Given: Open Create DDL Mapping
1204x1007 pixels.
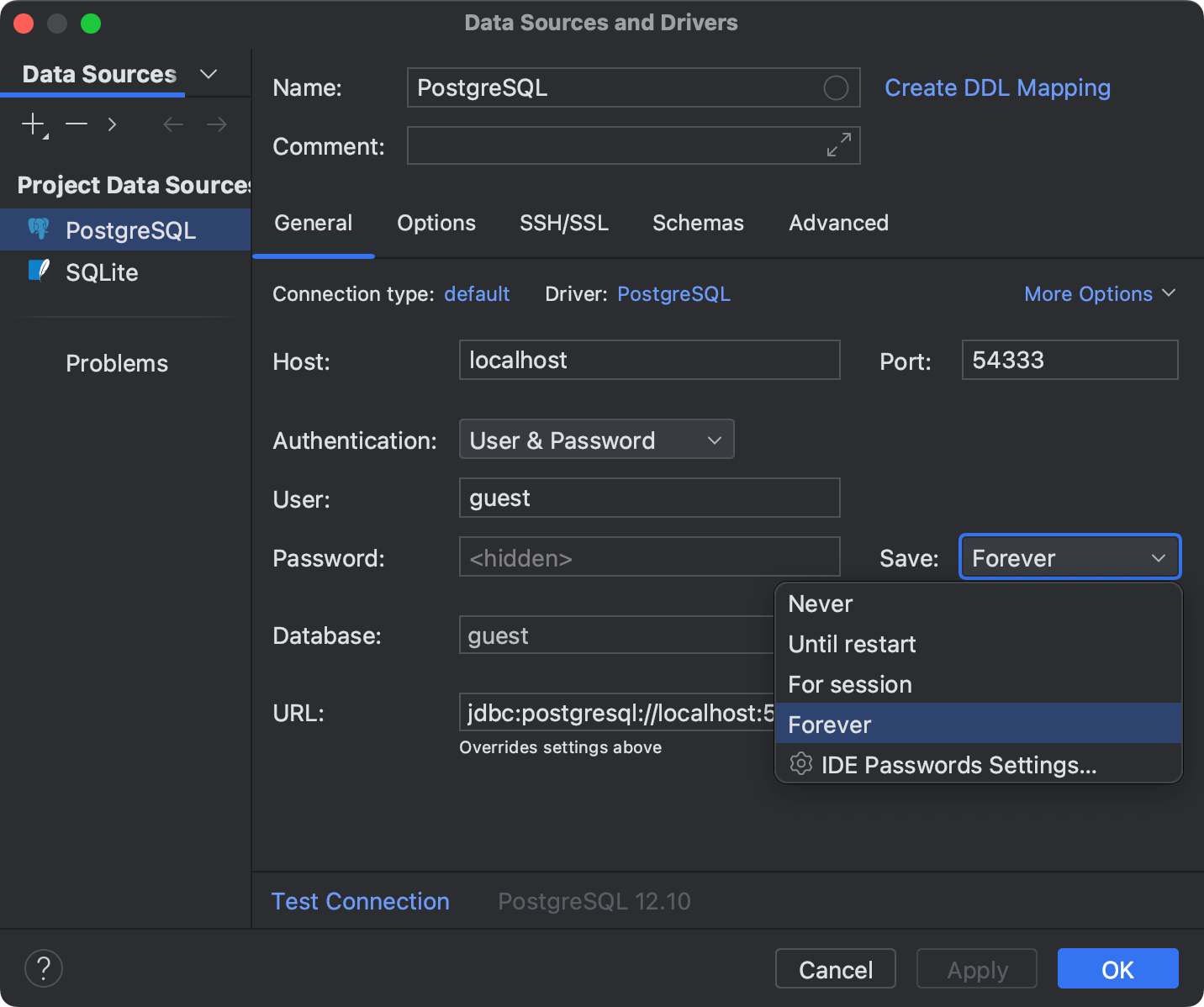Looking at the screenshot, I should [x=997, y=87].
